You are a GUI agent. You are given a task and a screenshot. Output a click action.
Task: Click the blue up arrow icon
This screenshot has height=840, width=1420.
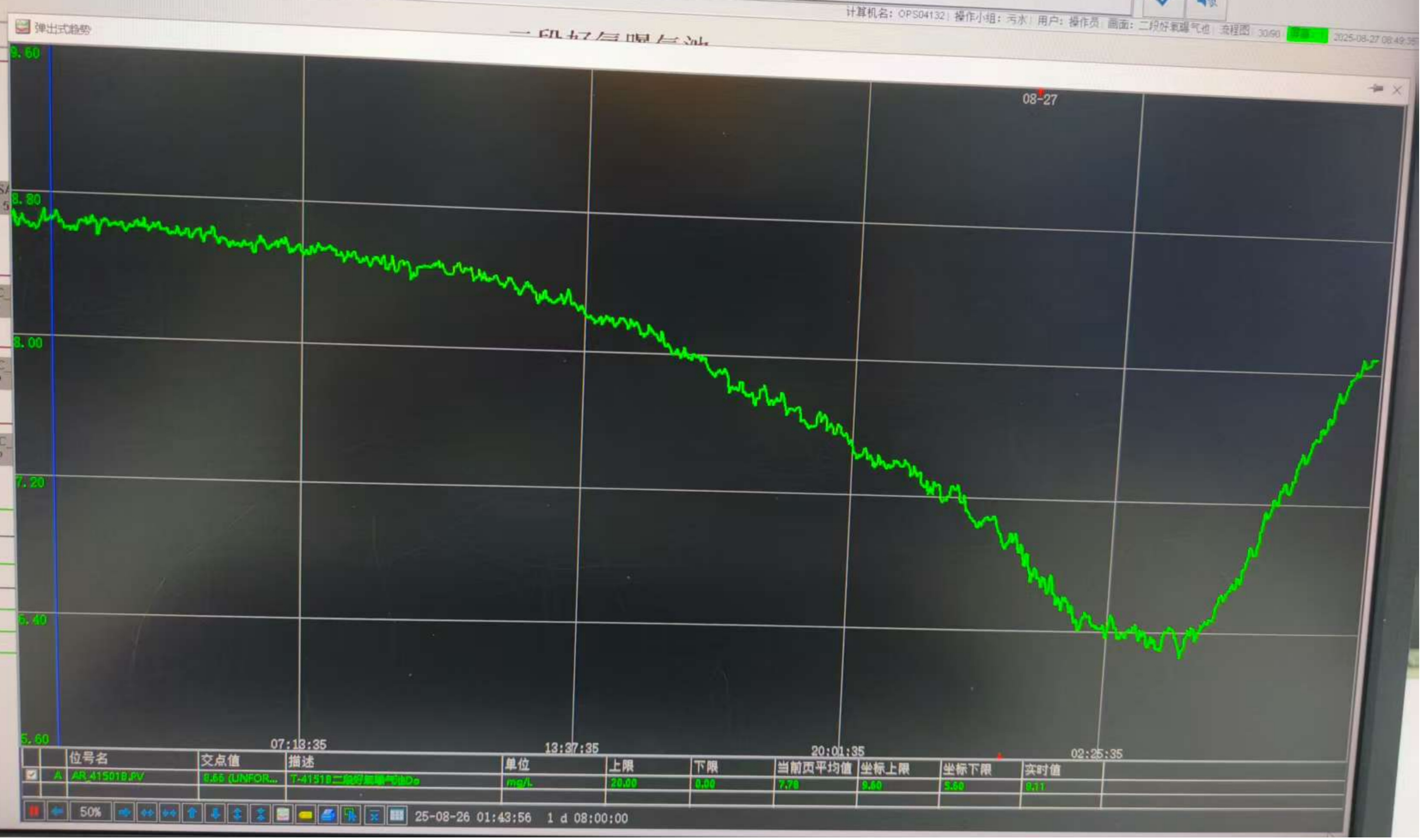coord(192,814)
